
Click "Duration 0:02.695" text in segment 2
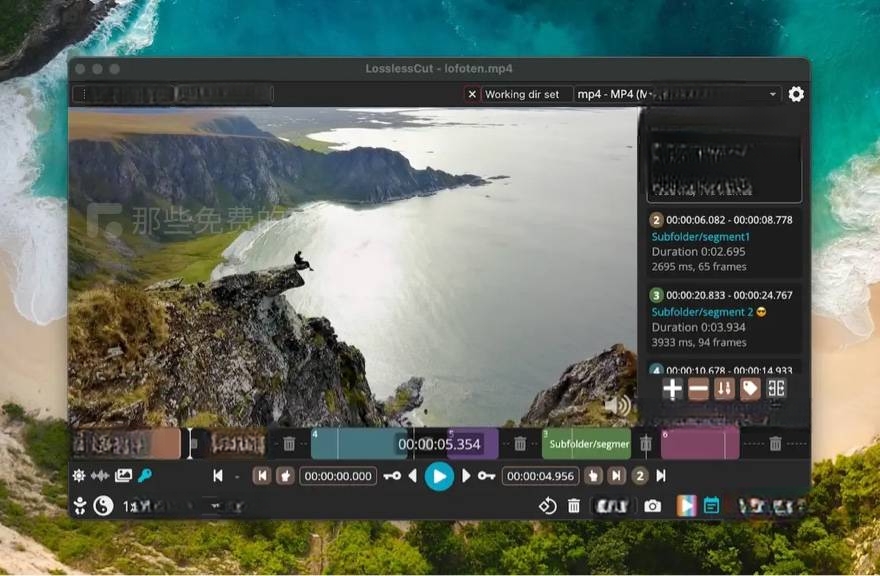[x=698, y=252]
